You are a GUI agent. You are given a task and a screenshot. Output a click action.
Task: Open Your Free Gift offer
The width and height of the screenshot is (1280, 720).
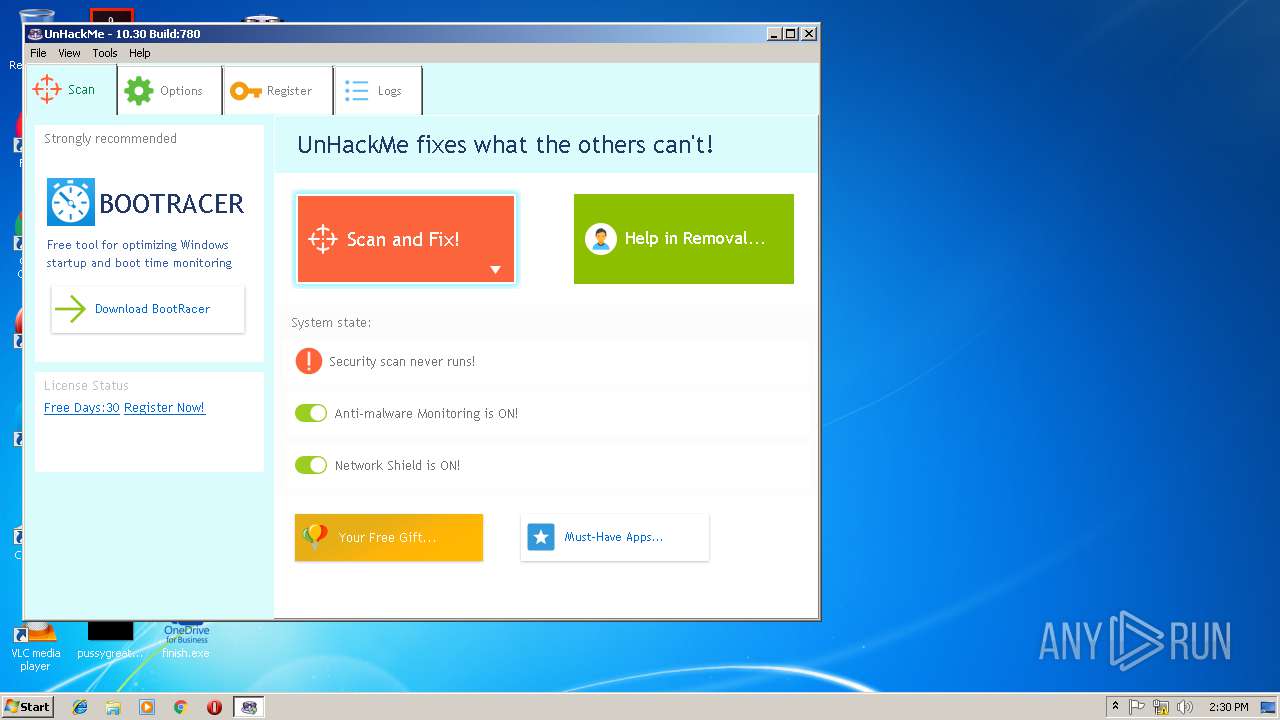389,537
